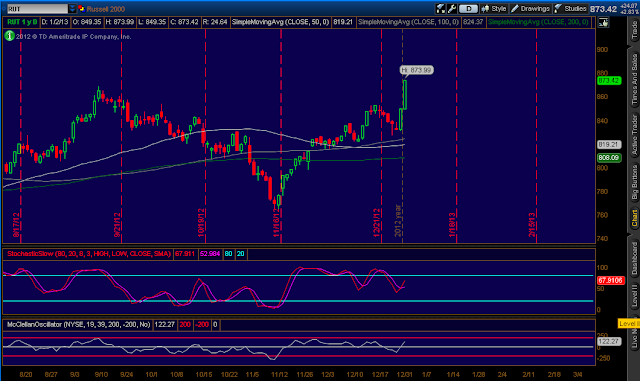The width and height of the screenshot is (640, 381).
Task: Click the small link circle left of symbol box
Action: click(4, 9)
